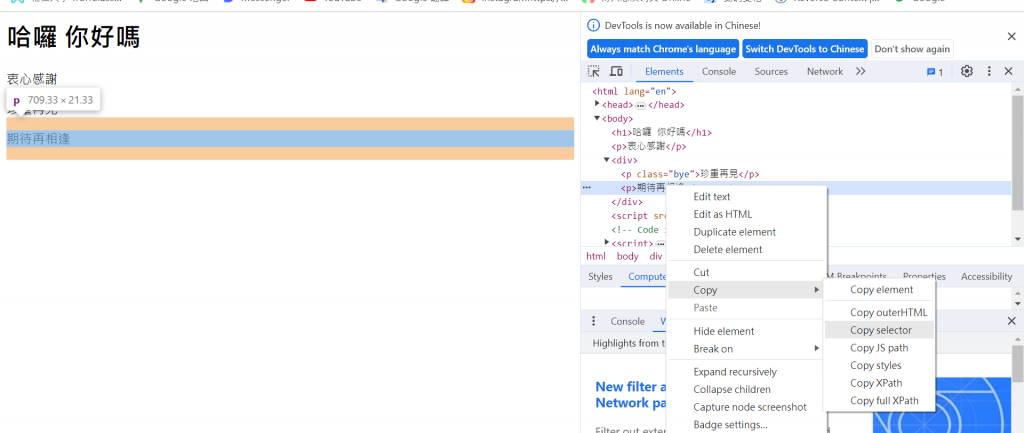Select the closing </div> row
This screenshot has height=433, width=1024.
pyautogui.click(x=627, y=202)
